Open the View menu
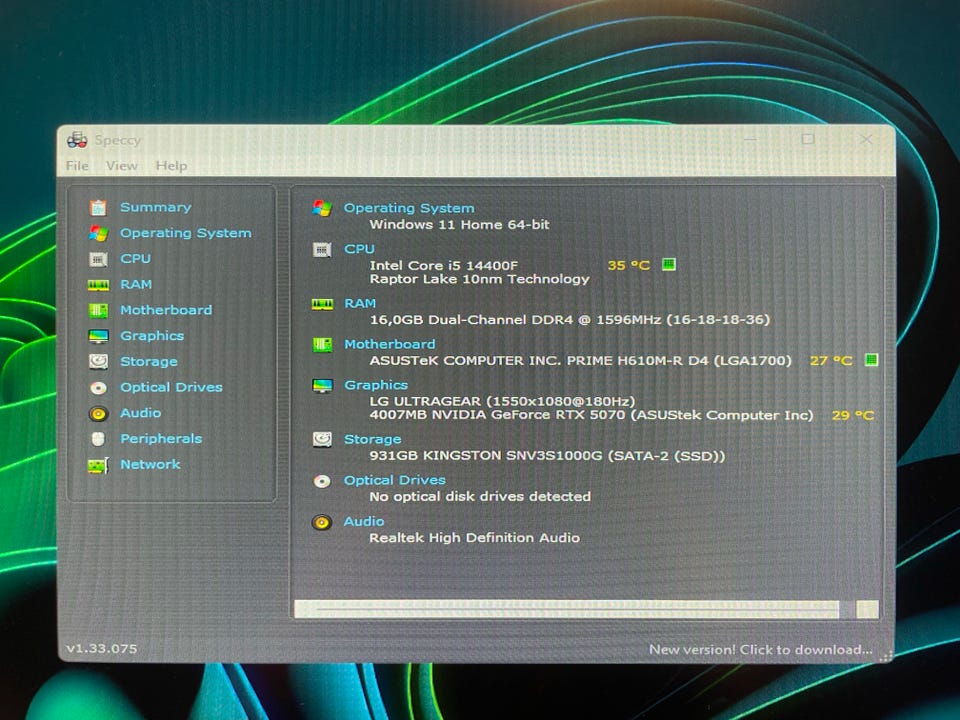The image size is (960, 720). (121, 166)
